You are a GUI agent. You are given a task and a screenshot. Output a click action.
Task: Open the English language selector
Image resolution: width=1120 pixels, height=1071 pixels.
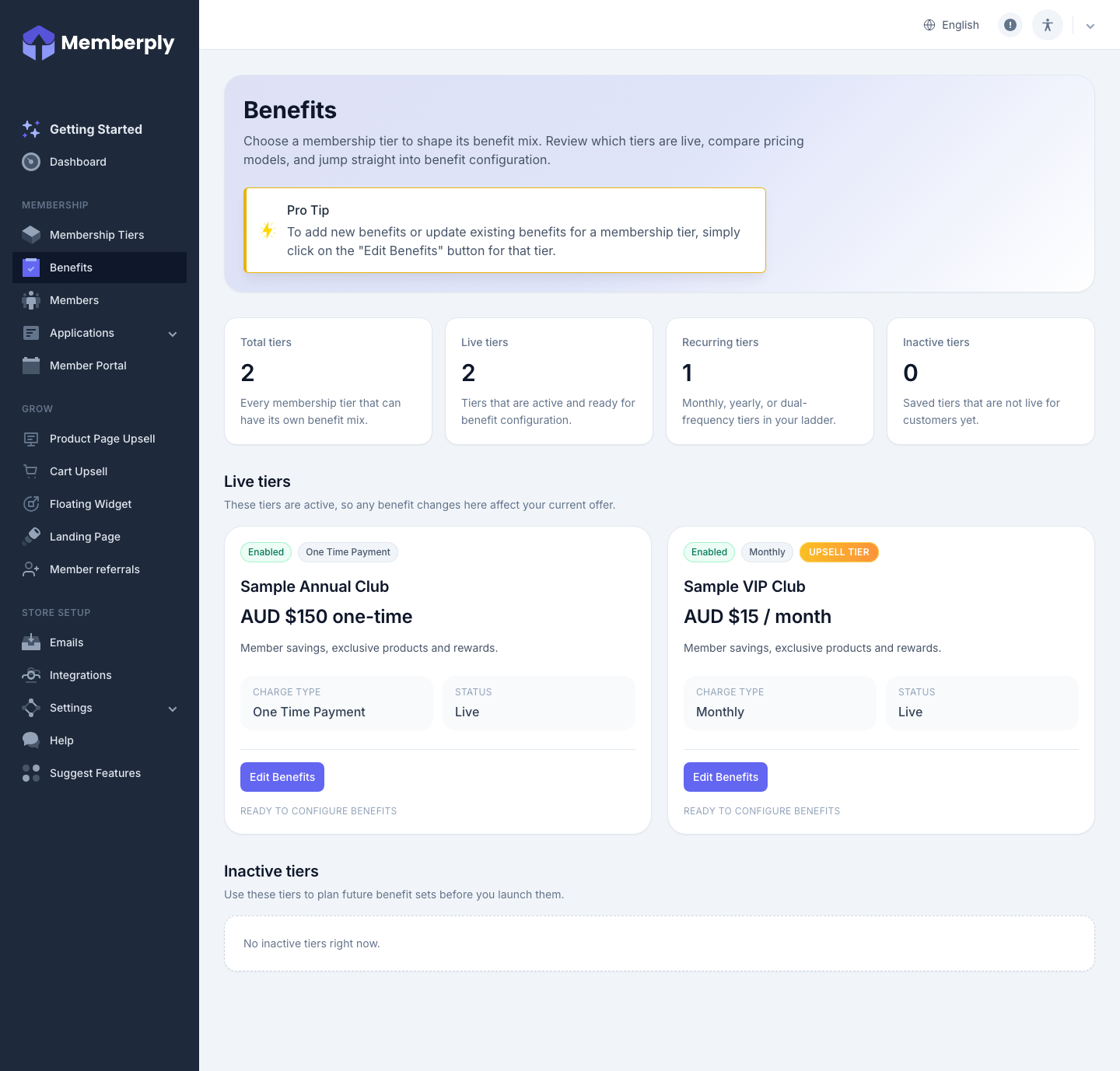[951, 25]
